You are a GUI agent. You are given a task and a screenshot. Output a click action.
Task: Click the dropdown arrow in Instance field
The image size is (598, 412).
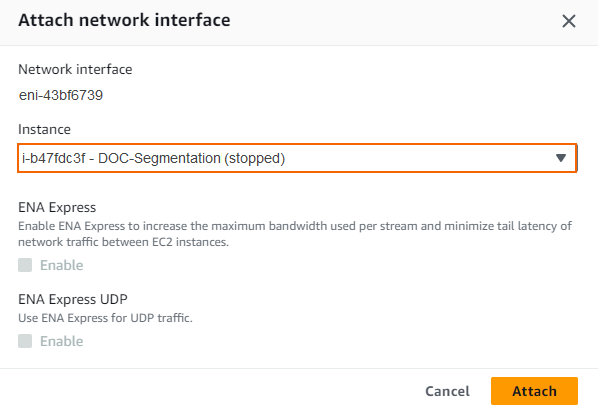561,158
